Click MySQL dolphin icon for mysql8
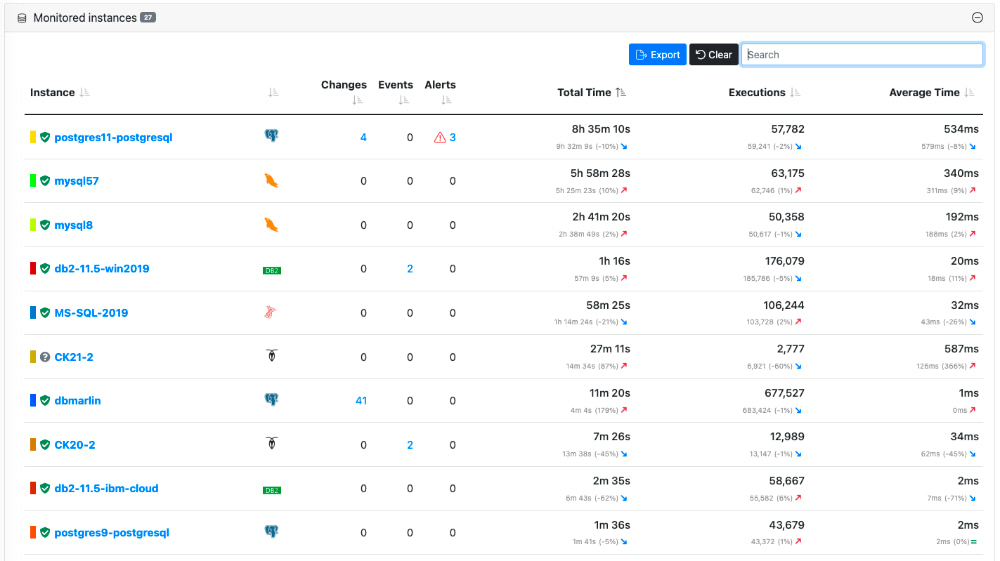 click(272, 224)
